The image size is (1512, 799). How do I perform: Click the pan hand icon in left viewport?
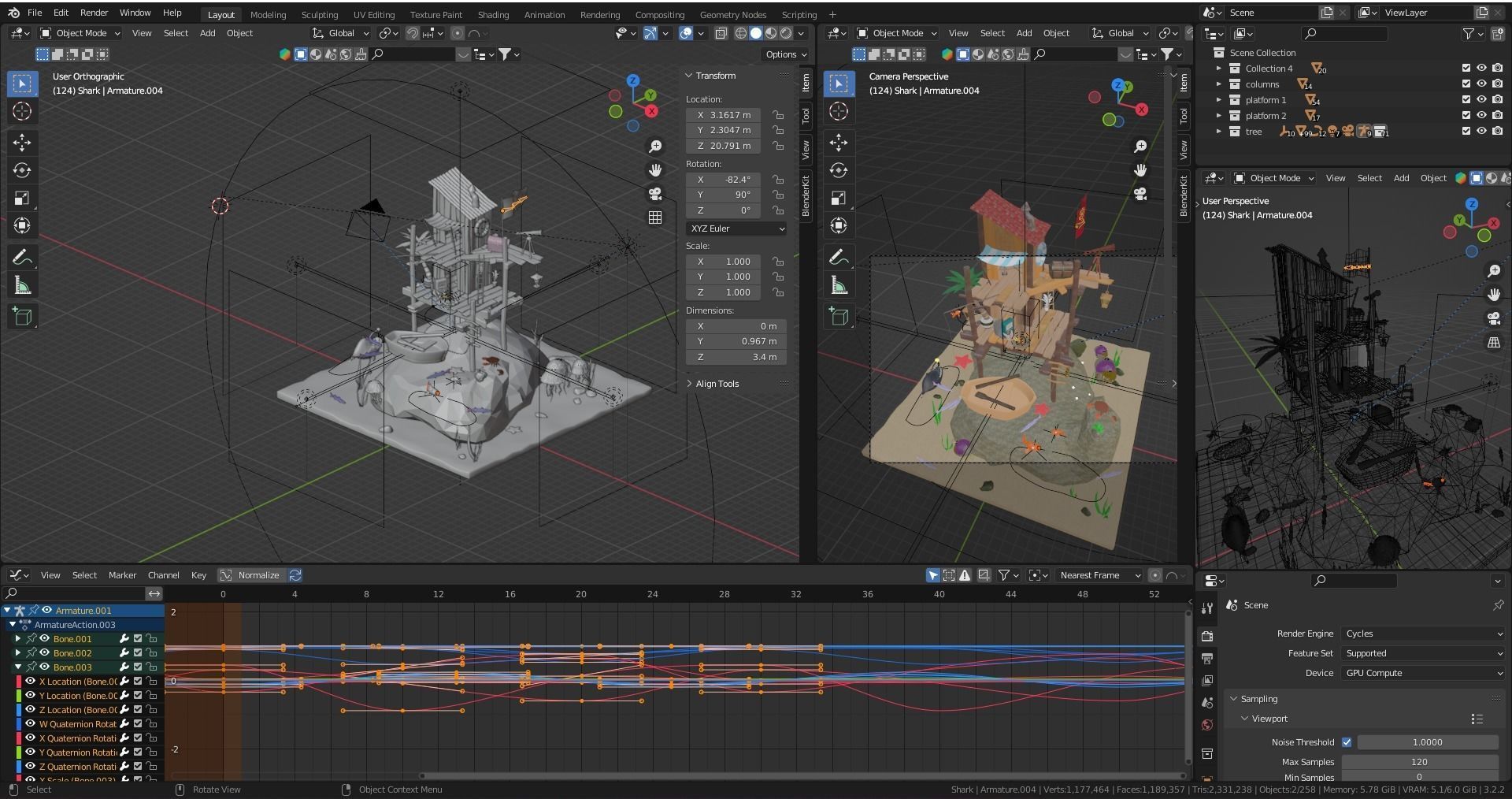pyautogui.click(x=654, y=170)
